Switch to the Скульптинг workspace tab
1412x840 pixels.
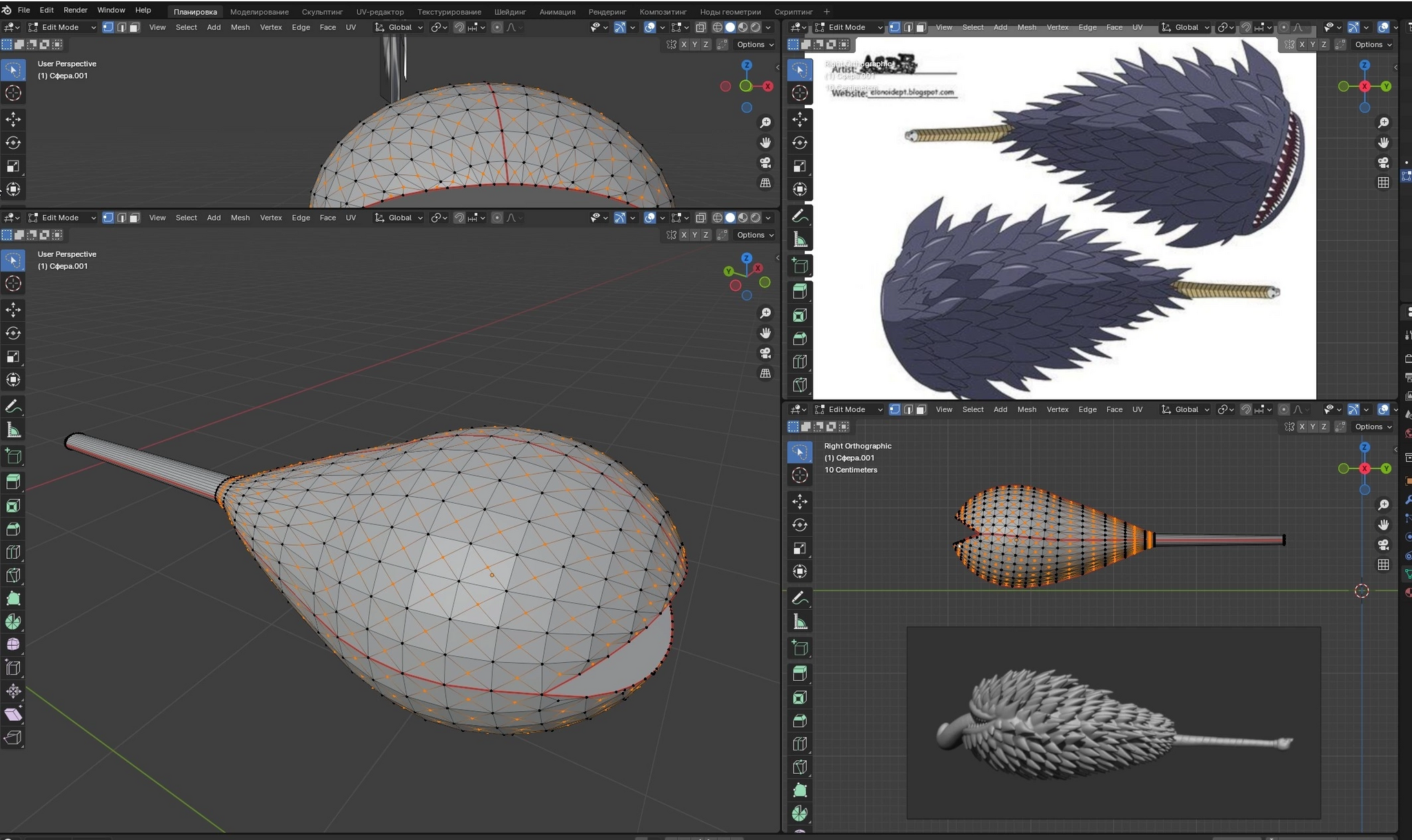click(322, 12)
